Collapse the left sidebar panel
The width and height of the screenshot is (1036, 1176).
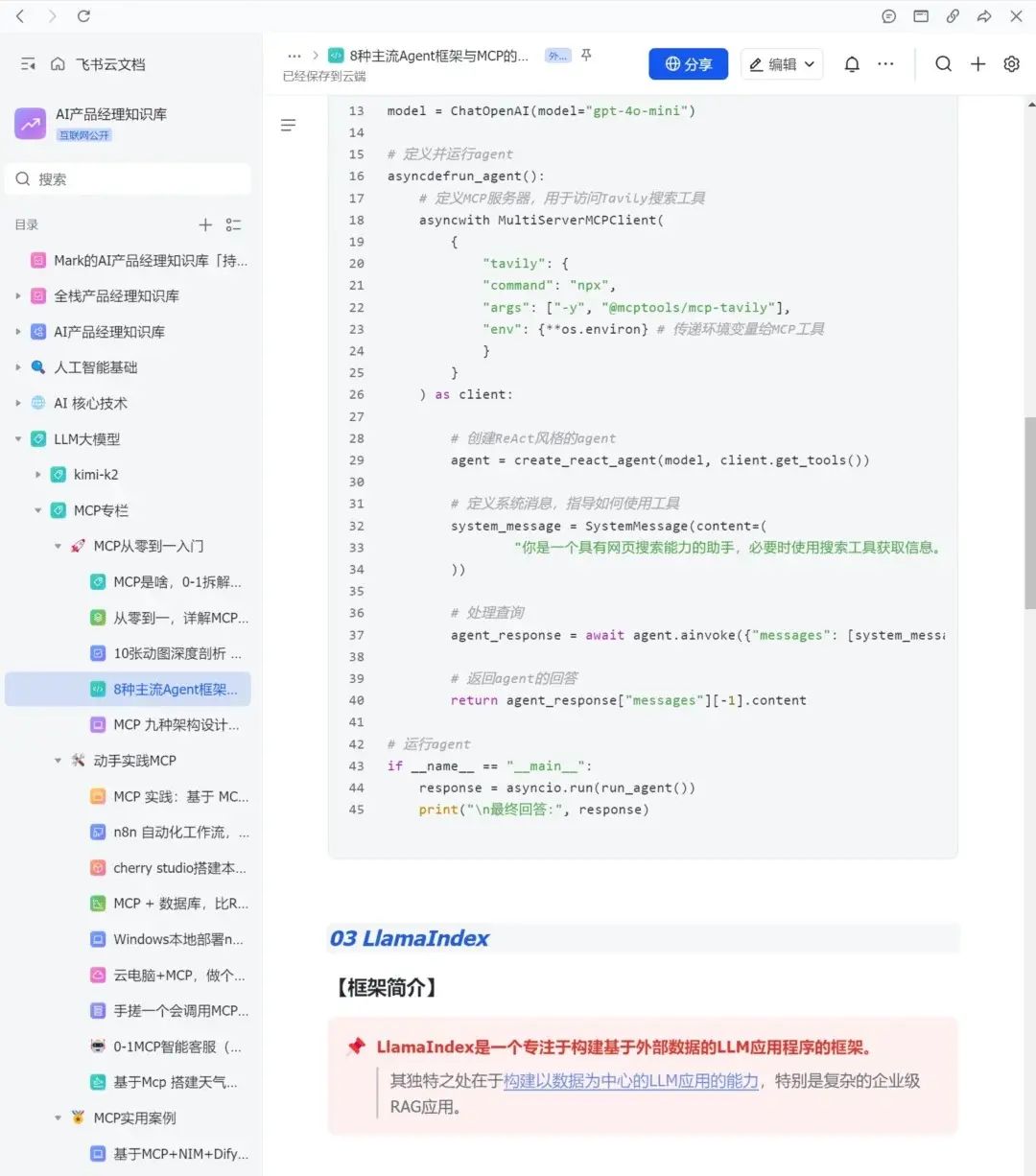28,64
